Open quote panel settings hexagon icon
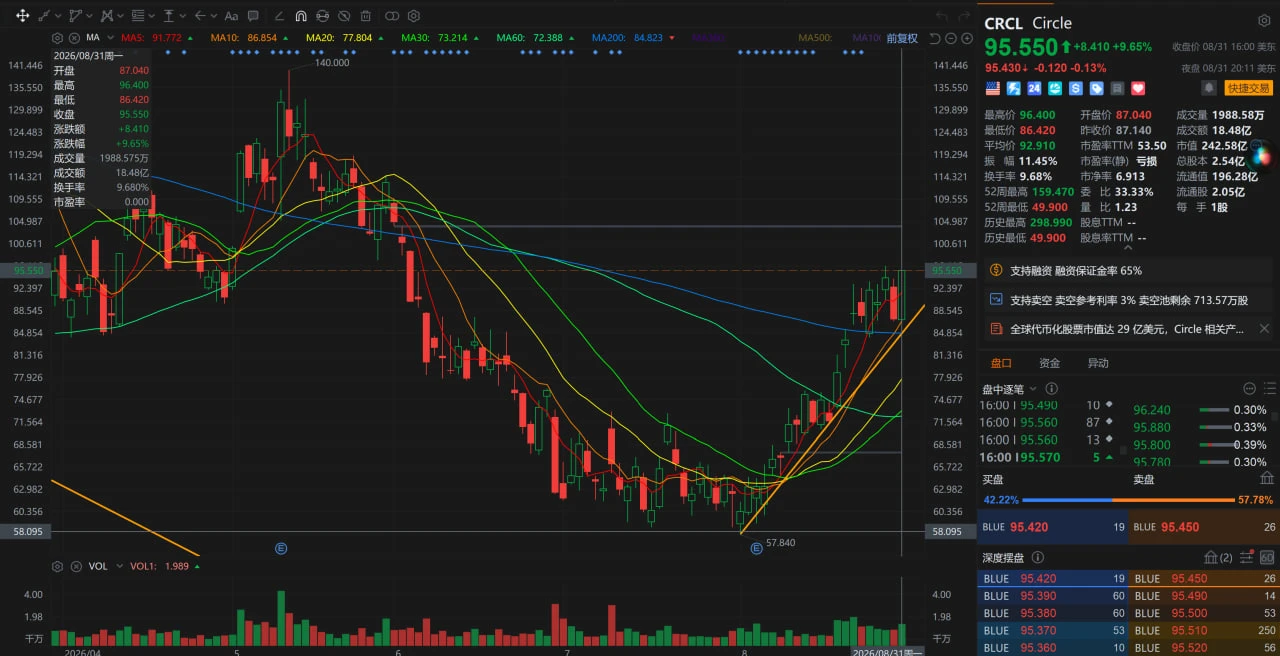 click(x=1264, y=21)
